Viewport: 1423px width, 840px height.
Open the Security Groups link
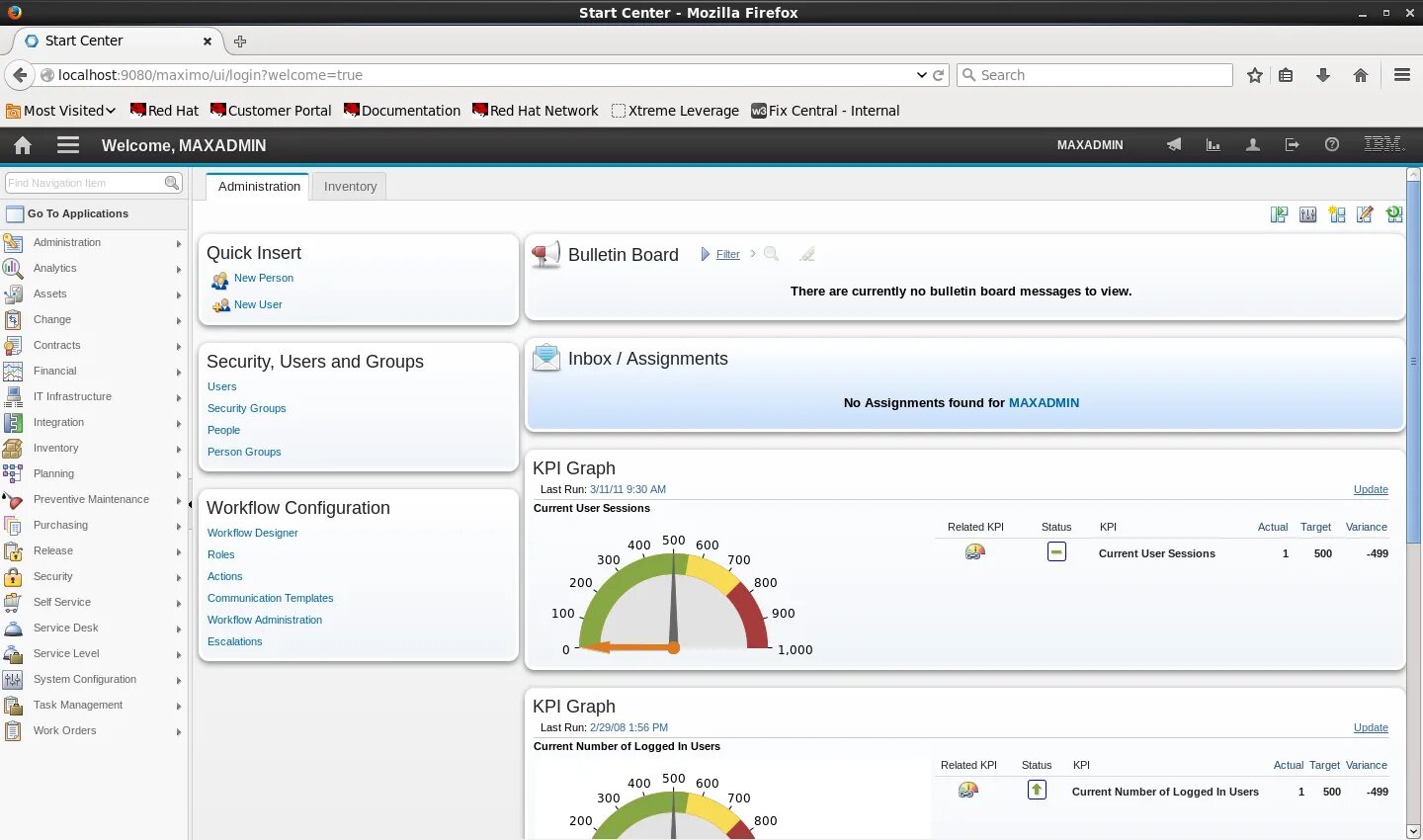point(246,408)
